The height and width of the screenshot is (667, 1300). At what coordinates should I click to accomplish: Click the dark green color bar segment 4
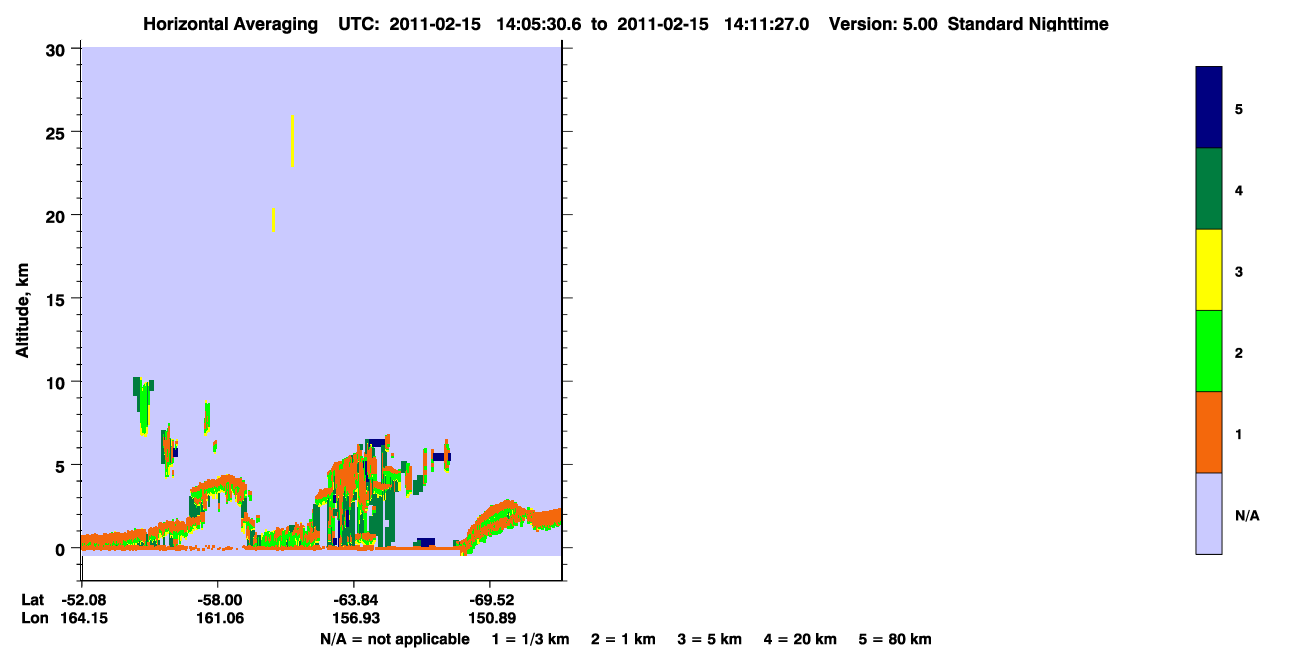point(1209,189)
